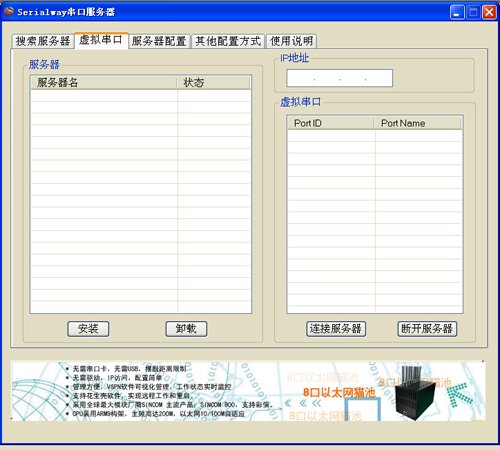
Task: Select the 虚拟串口 tab
Action: [101, 40]
